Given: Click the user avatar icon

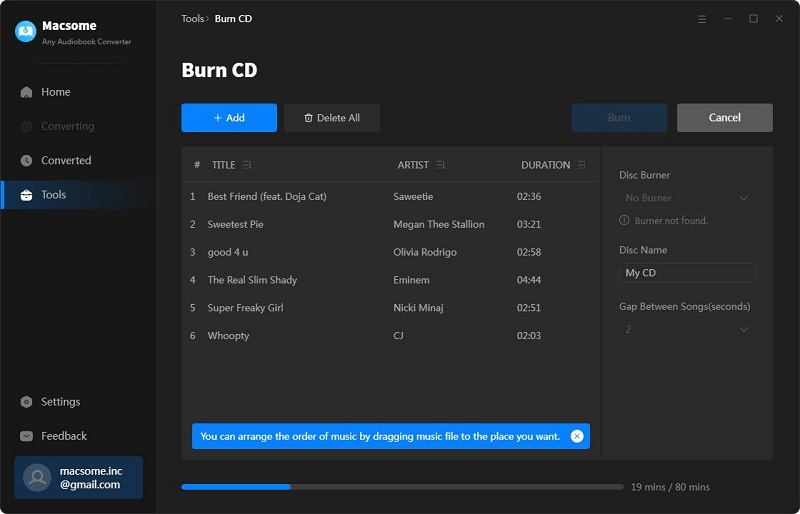Looking at the screenshot, I should click(37, 478).
